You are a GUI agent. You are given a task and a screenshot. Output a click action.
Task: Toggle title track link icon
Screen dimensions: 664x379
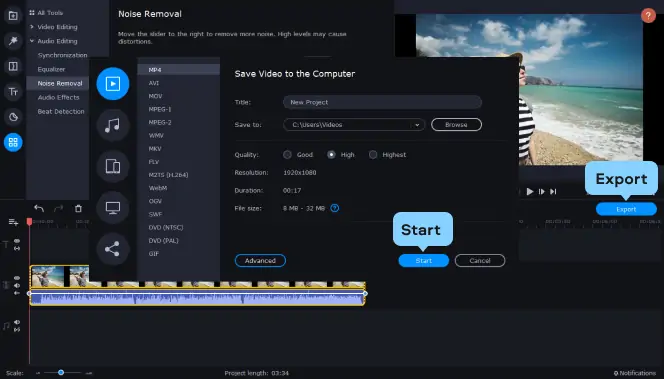coord(17,248)
